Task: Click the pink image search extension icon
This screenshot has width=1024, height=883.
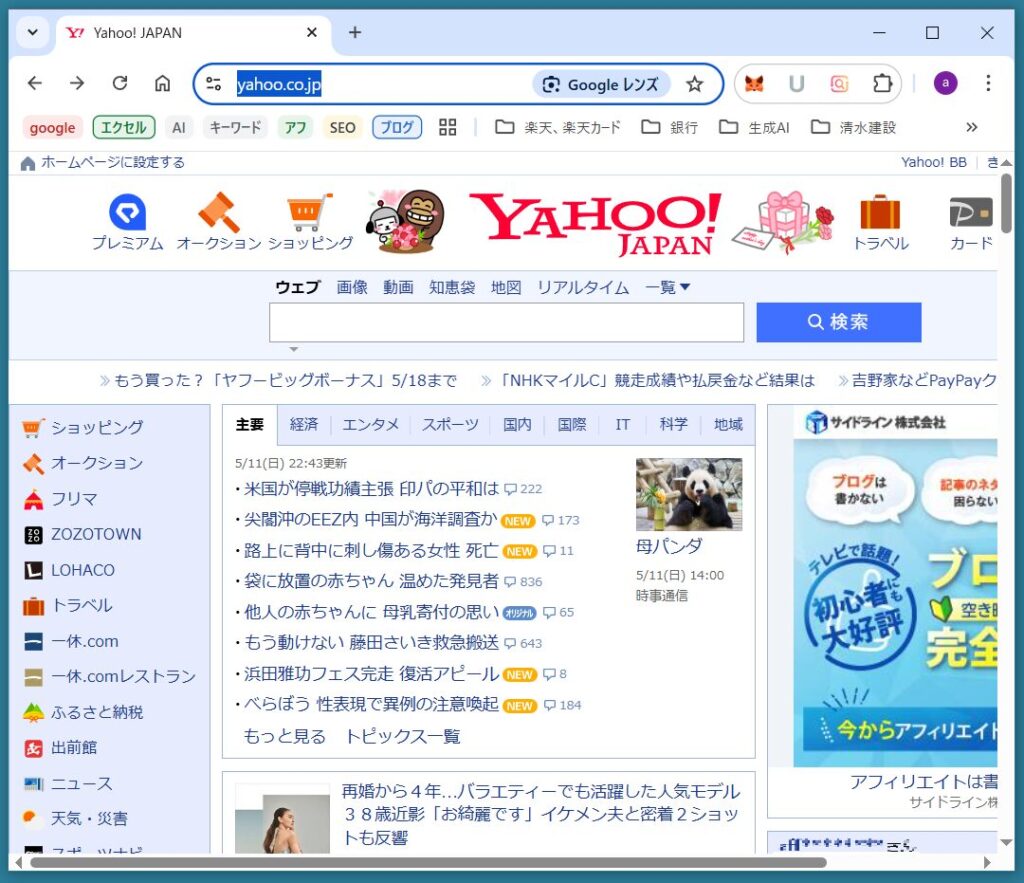Action: 839,84
